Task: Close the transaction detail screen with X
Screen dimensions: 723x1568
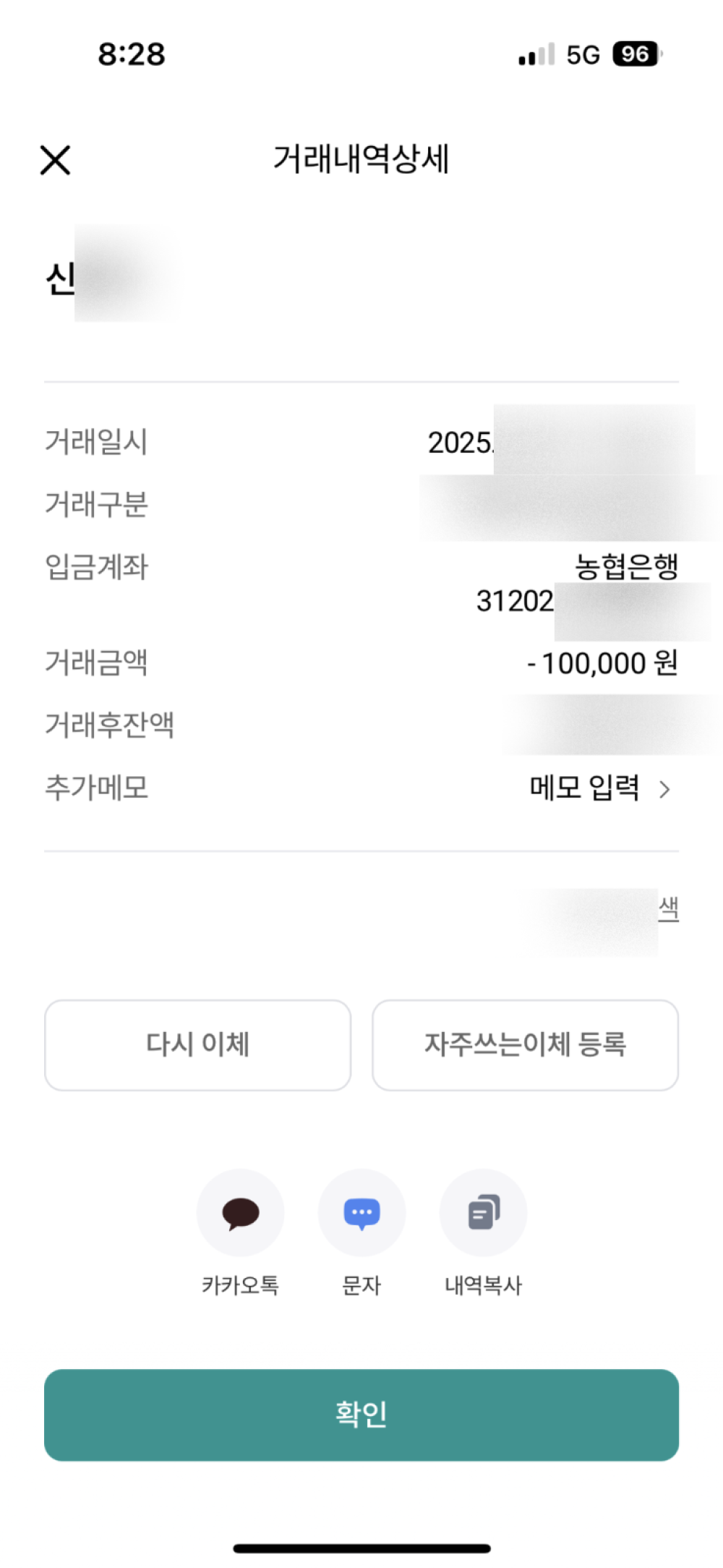Action: pyautogui.click(x=55, y=160)
